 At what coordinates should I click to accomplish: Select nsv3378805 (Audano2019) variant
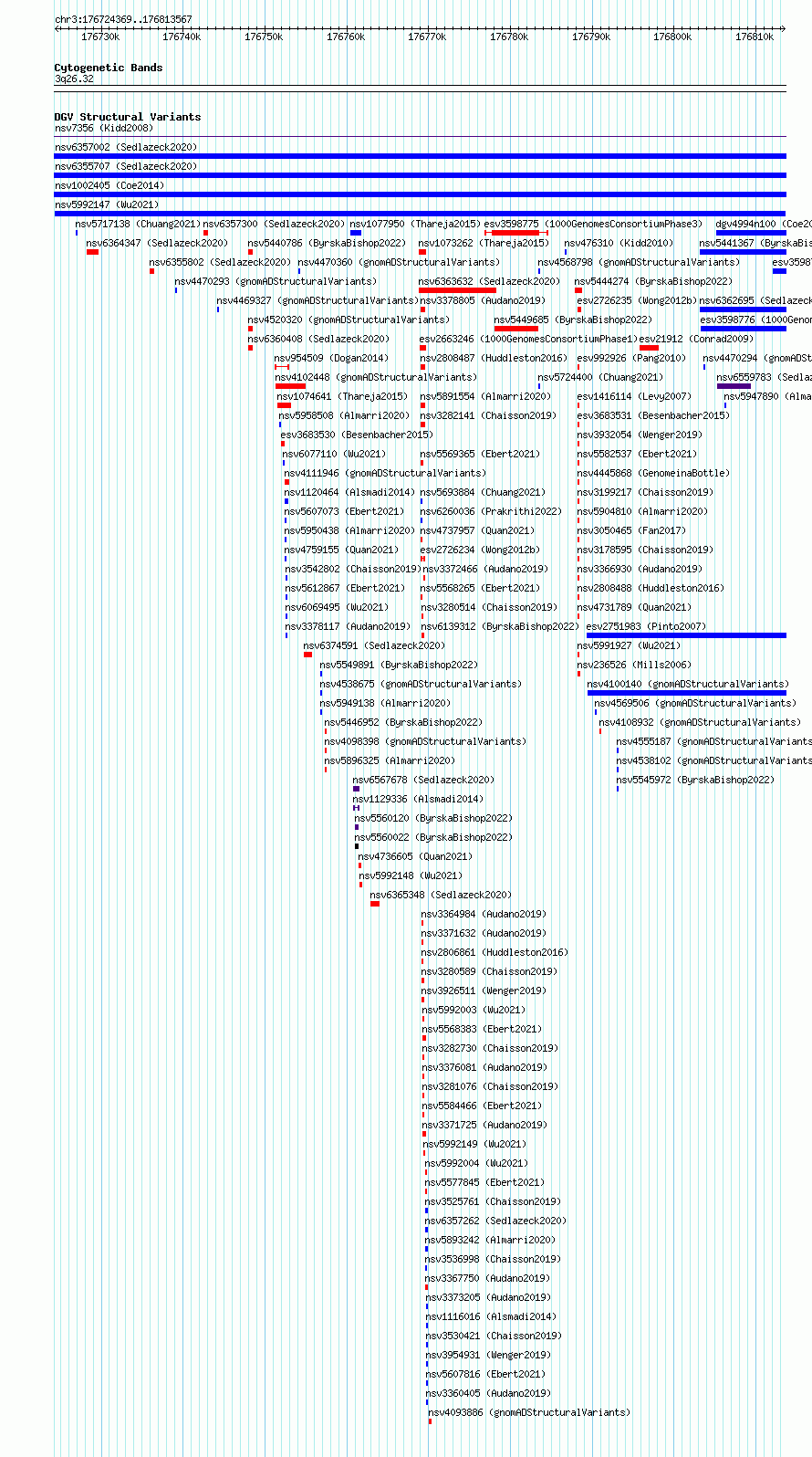483,301
